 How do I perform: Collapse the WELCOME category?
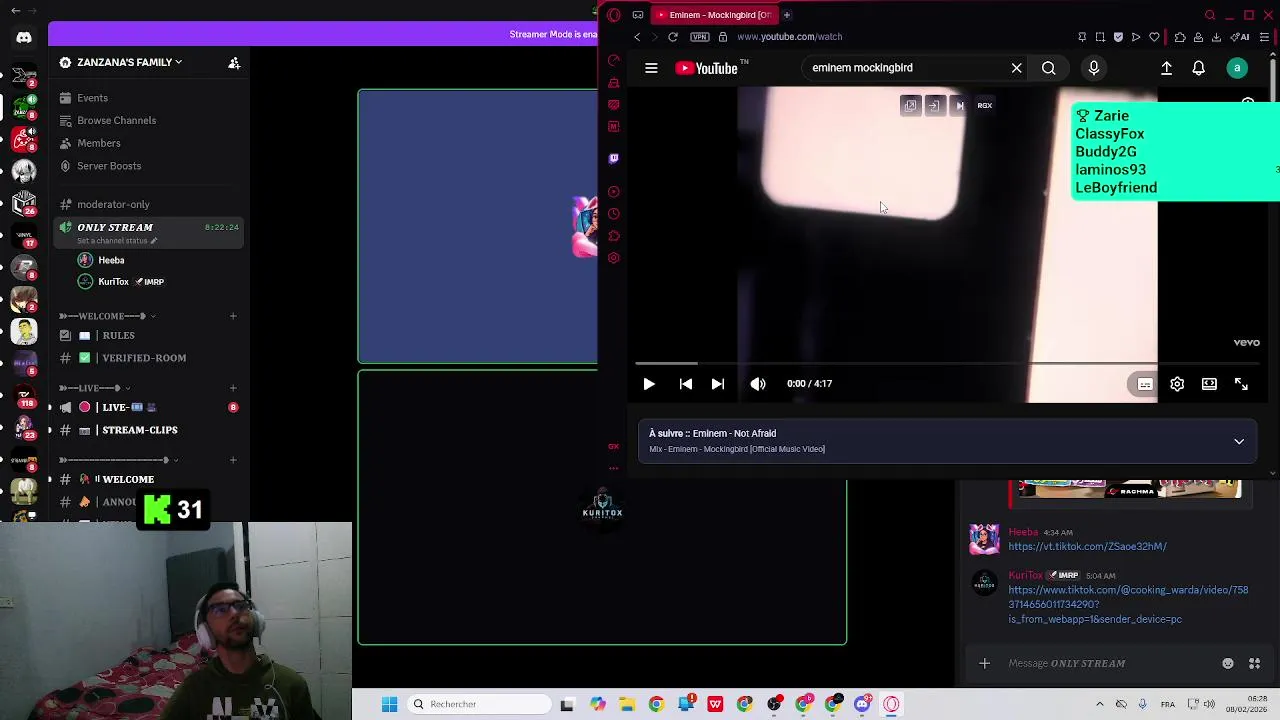tap(108, 316)
